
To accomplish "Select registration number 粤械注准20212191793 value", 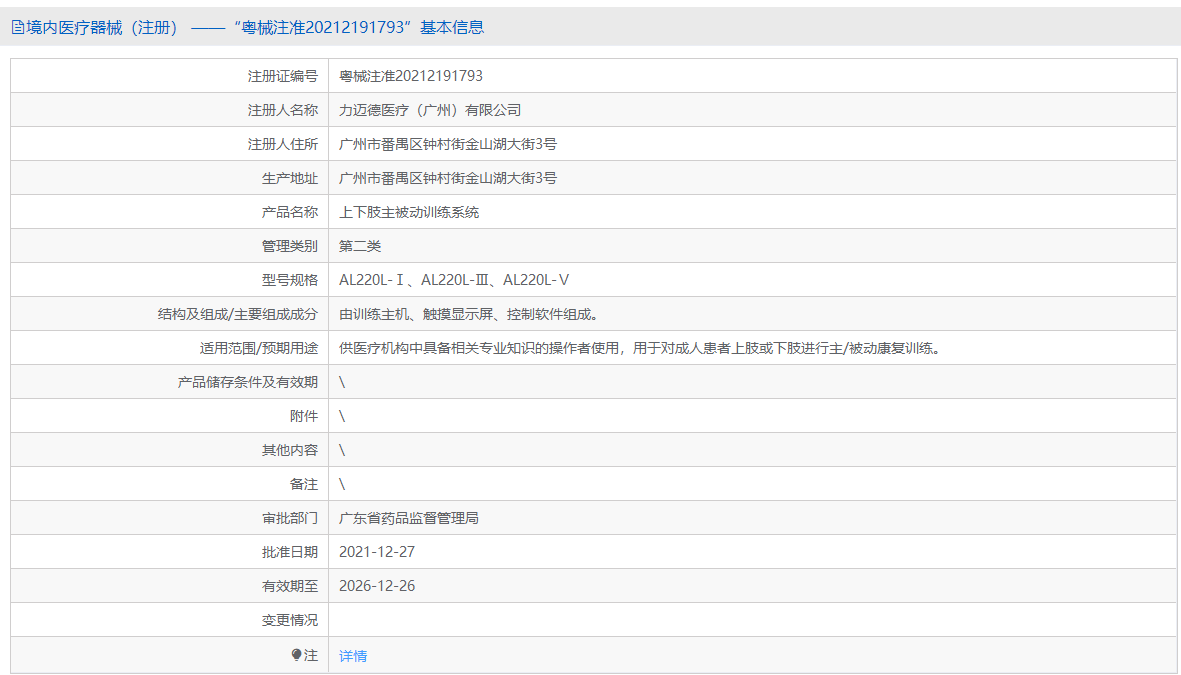I will tap(410, 76).
